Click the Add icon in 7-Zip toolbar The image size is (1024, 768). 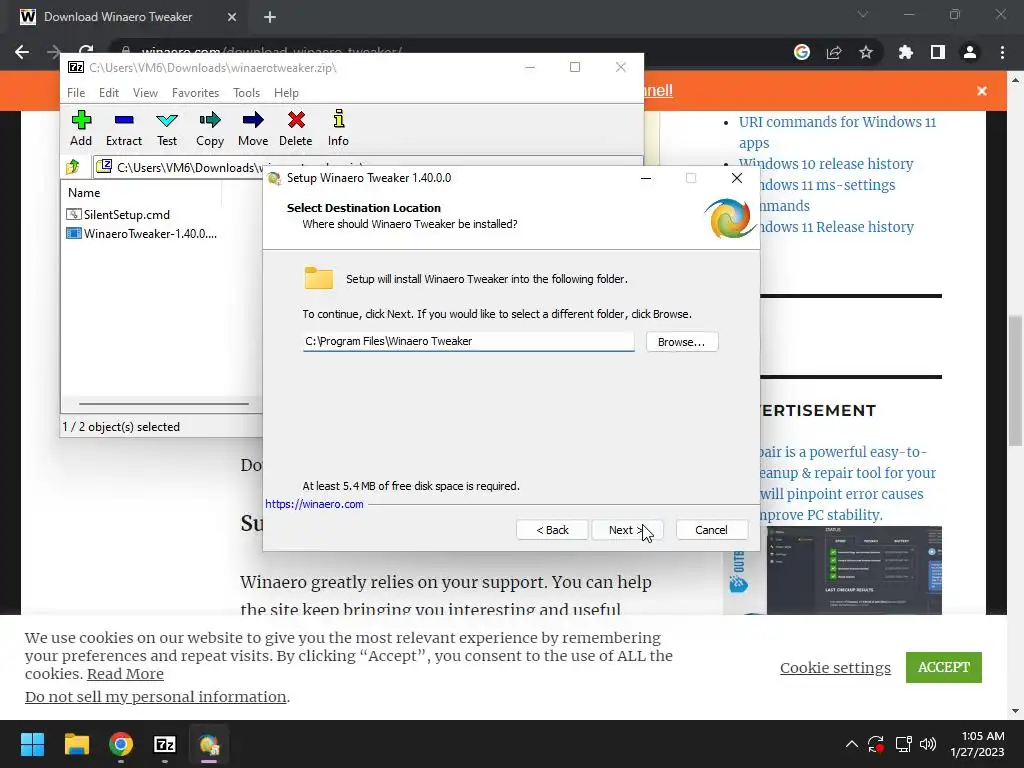[81, 128]
